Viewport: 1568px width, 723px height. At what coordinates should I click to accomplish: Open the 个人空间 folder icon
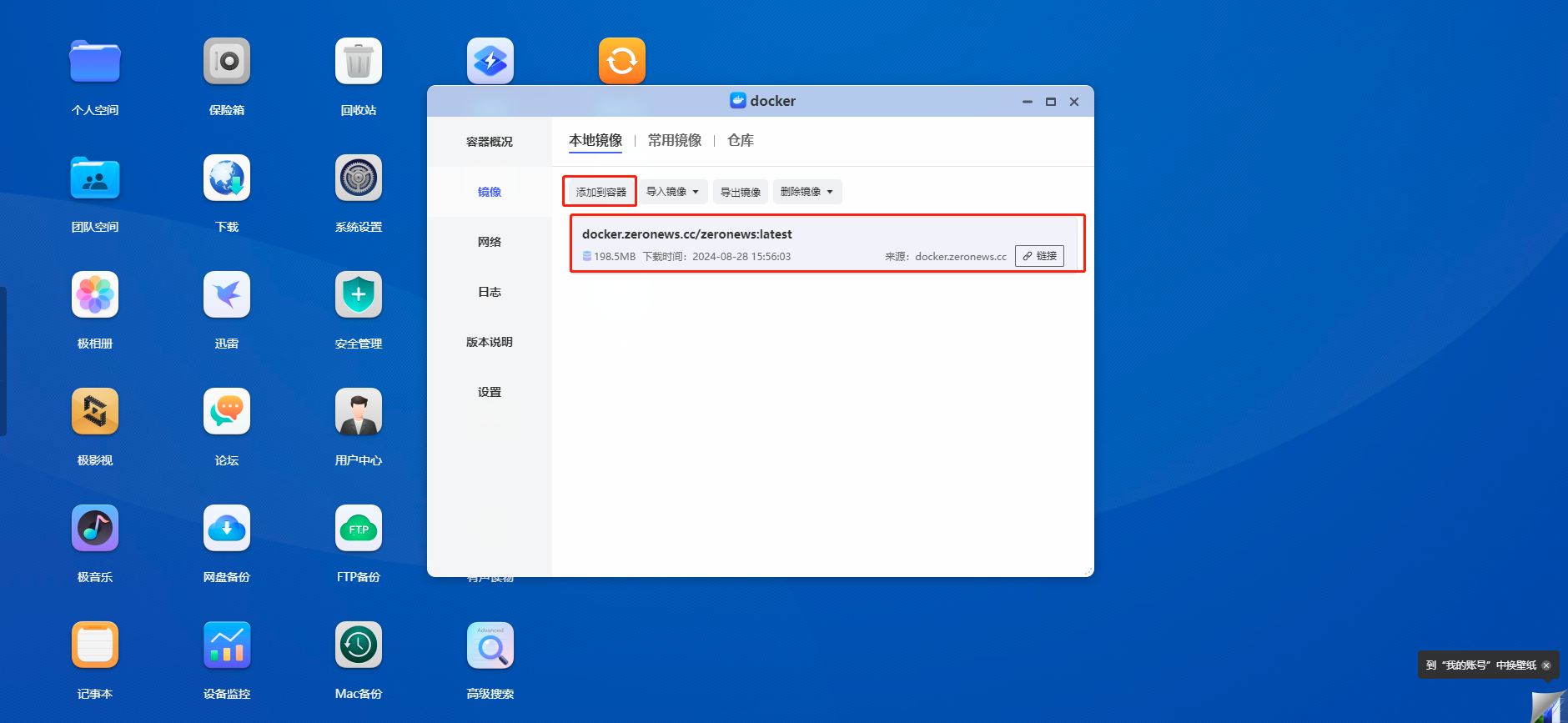pos(95,61)
